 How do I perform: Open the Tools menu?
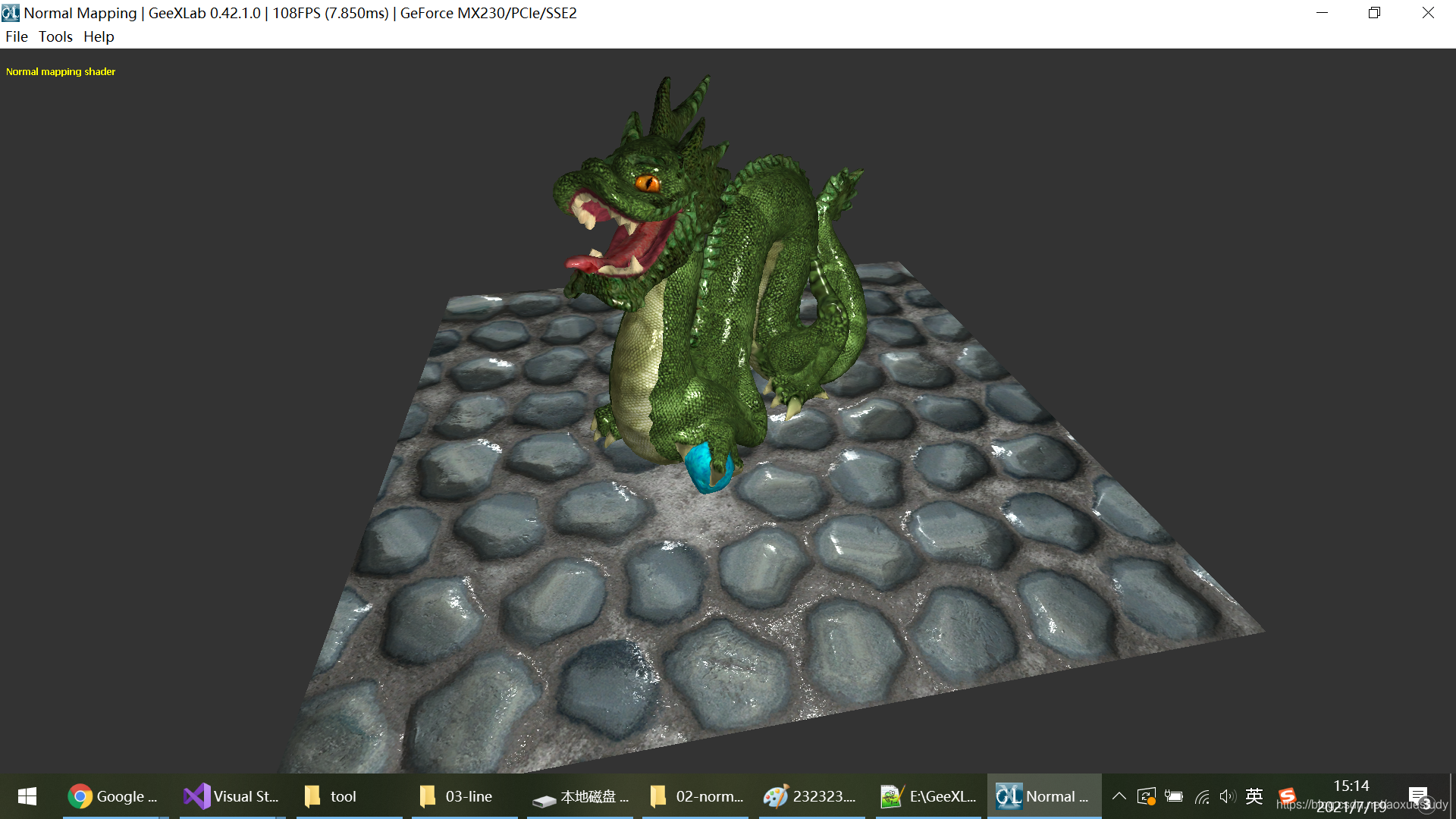(55, 36)
